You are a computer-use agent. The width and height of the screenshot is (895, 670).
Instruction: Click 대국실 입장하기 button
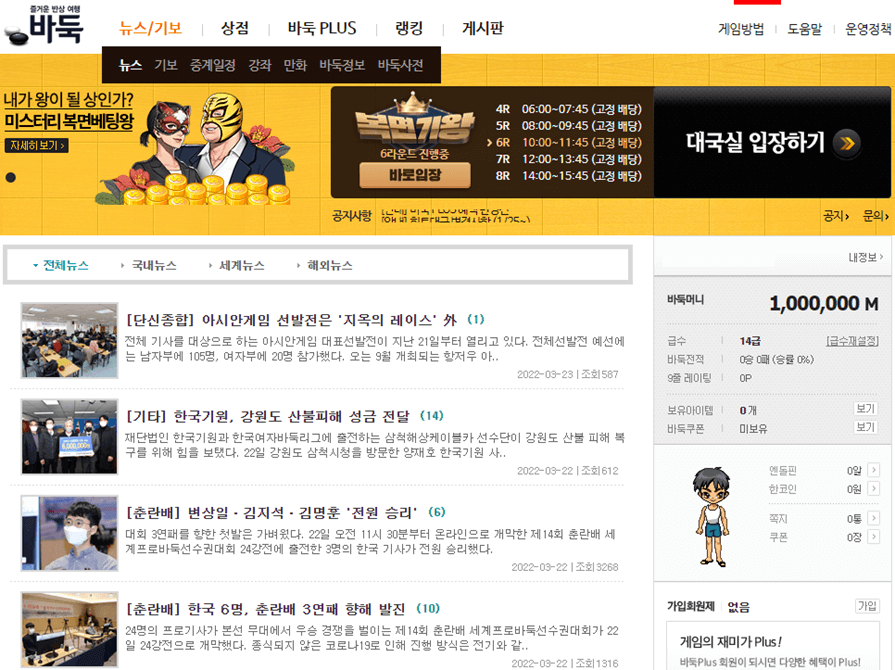772,142
